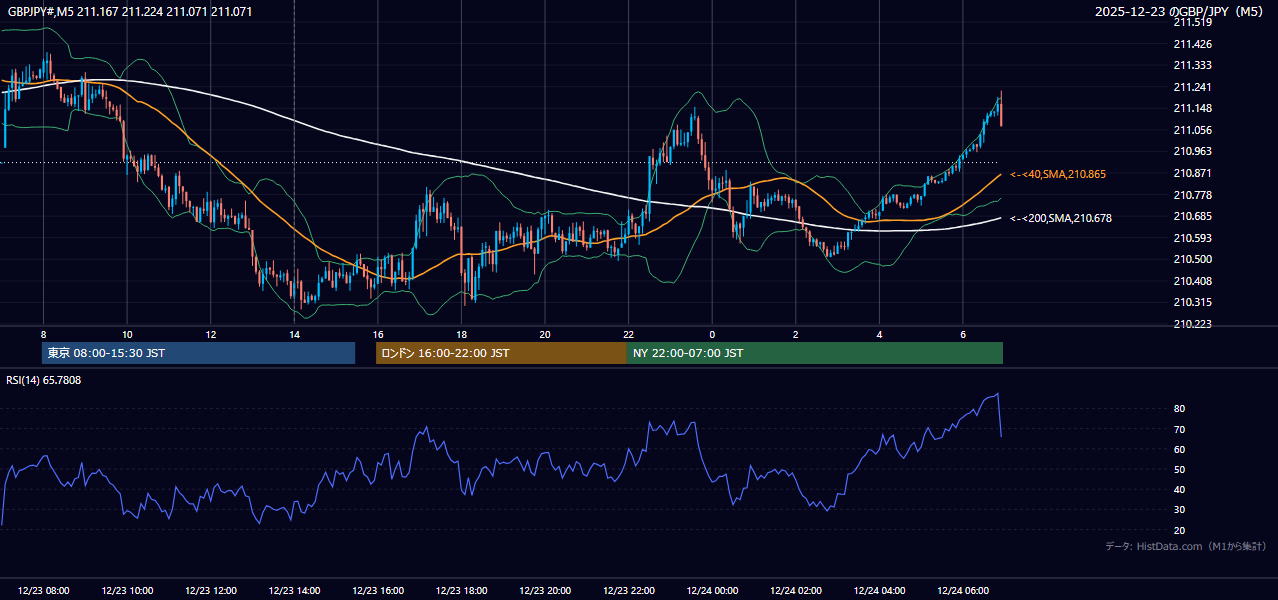Click the bottom date label 12/24 04:00
This screenshot has width=1278, height=600.
(880, 591)
